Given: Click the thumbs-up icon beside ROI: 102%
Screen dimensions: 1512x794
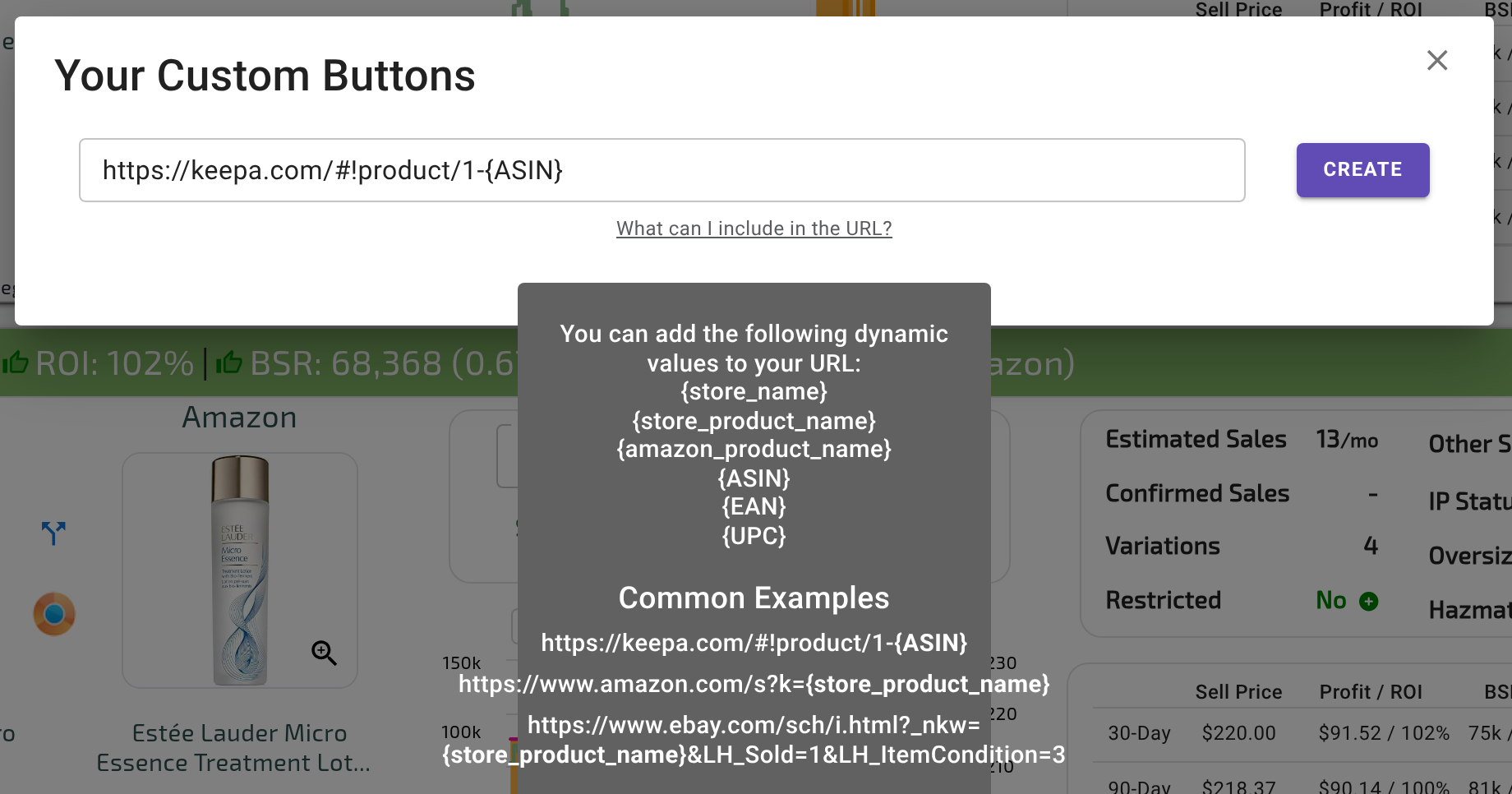Looking at the screenshot, I should click(x=16, y=362).
